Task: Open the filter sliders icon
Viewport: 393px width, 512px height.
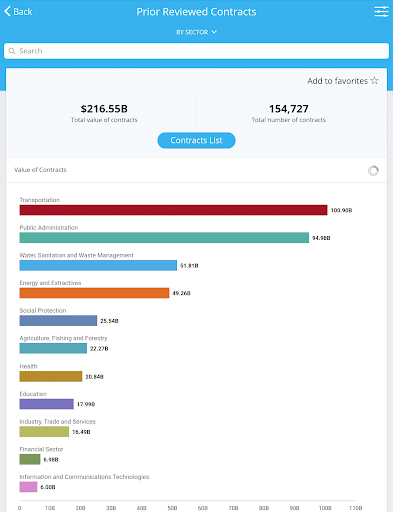Action: coord(381,11)
